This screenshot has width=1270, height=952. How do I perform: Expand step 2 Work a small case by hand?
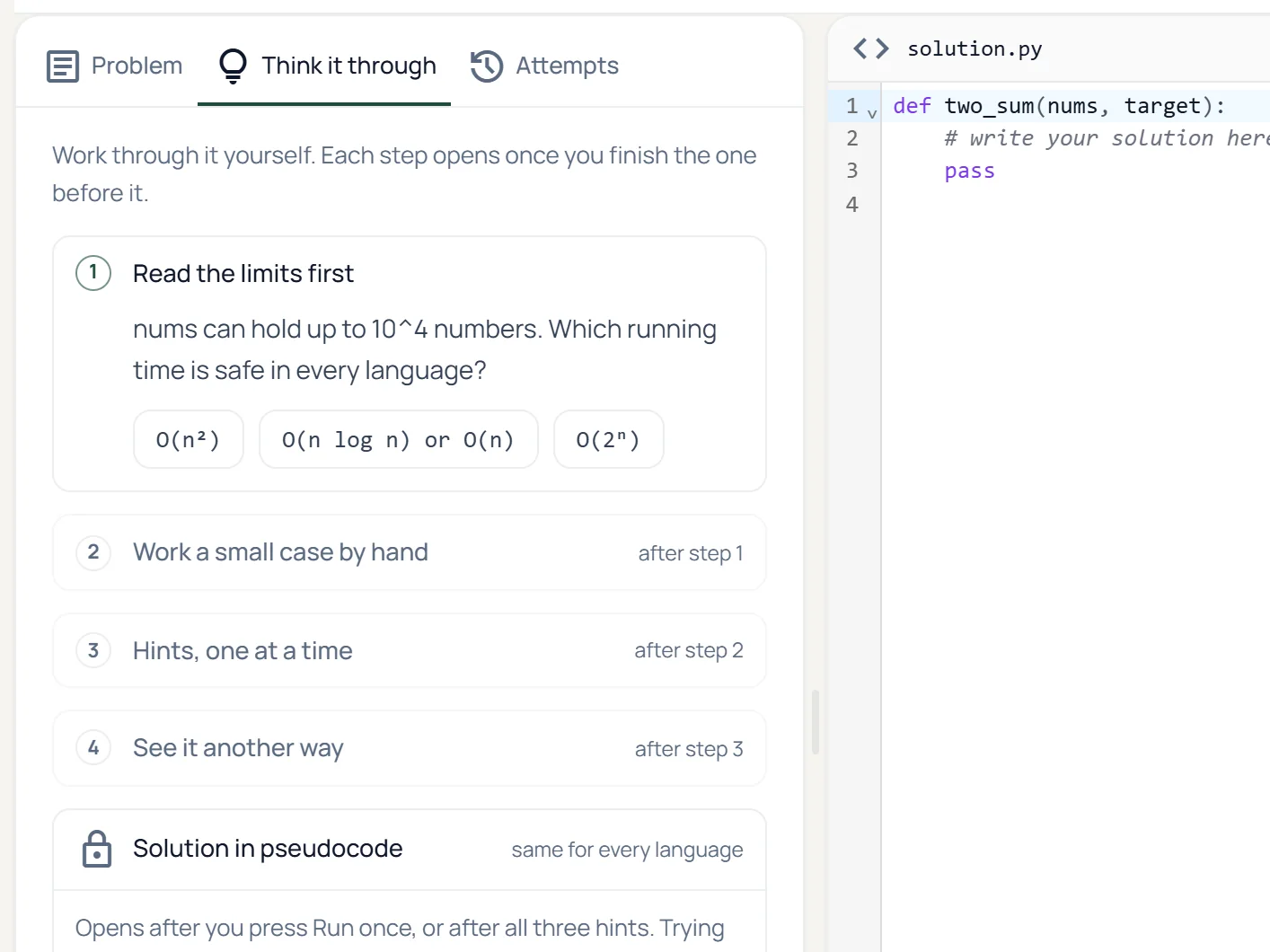410,552
